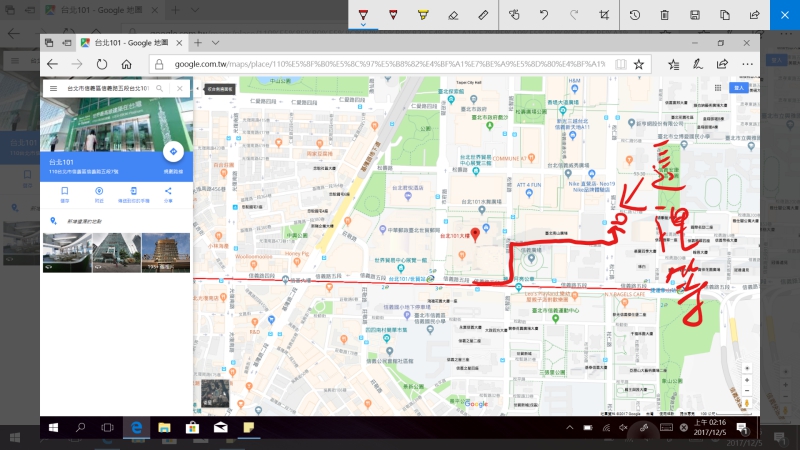Click the Google Maps search box
The height and width of the screenshot is (450, 800).
click(x=108, y=88)
